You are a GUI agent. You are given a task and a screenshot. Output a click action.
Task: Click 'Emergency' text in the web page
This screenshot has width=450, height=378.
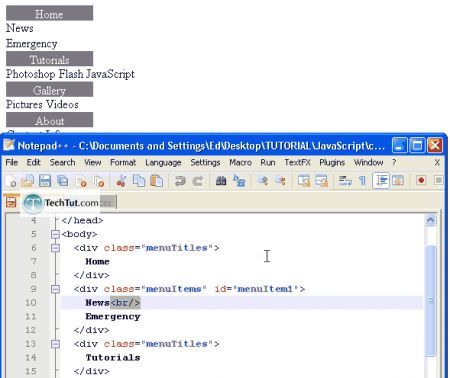coord(32,44)
